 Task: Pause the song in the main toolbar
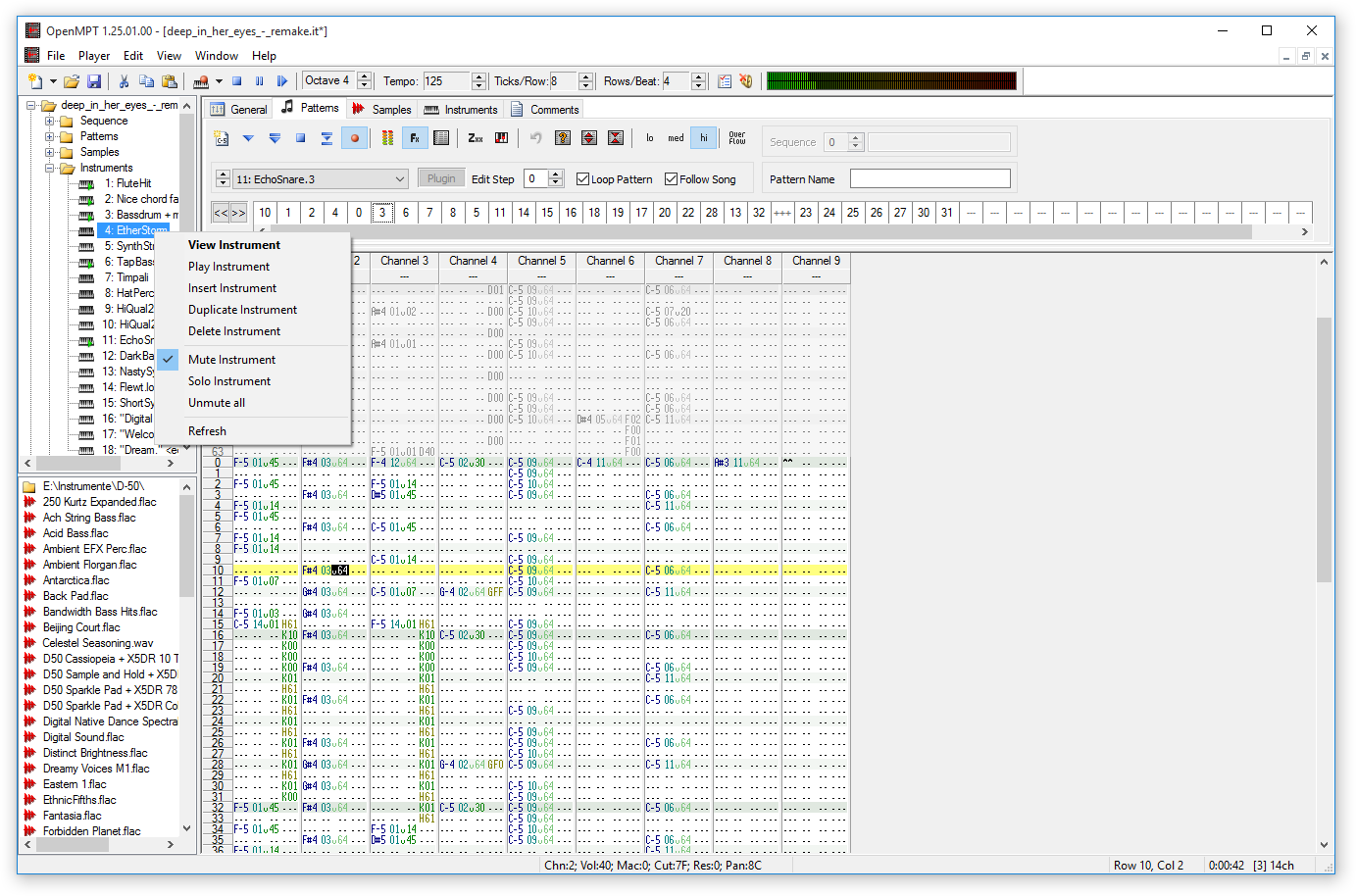click(260, 81)
